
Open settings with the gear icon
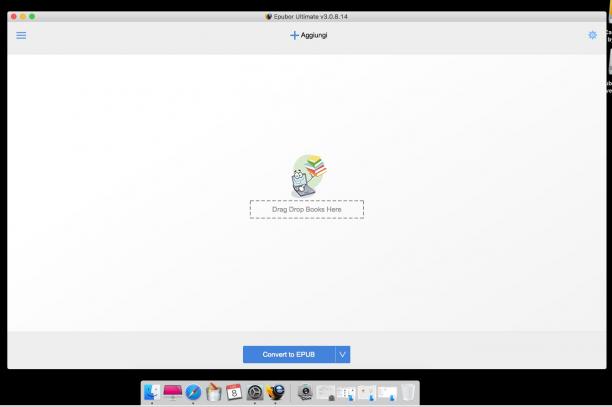click(592, 35)
